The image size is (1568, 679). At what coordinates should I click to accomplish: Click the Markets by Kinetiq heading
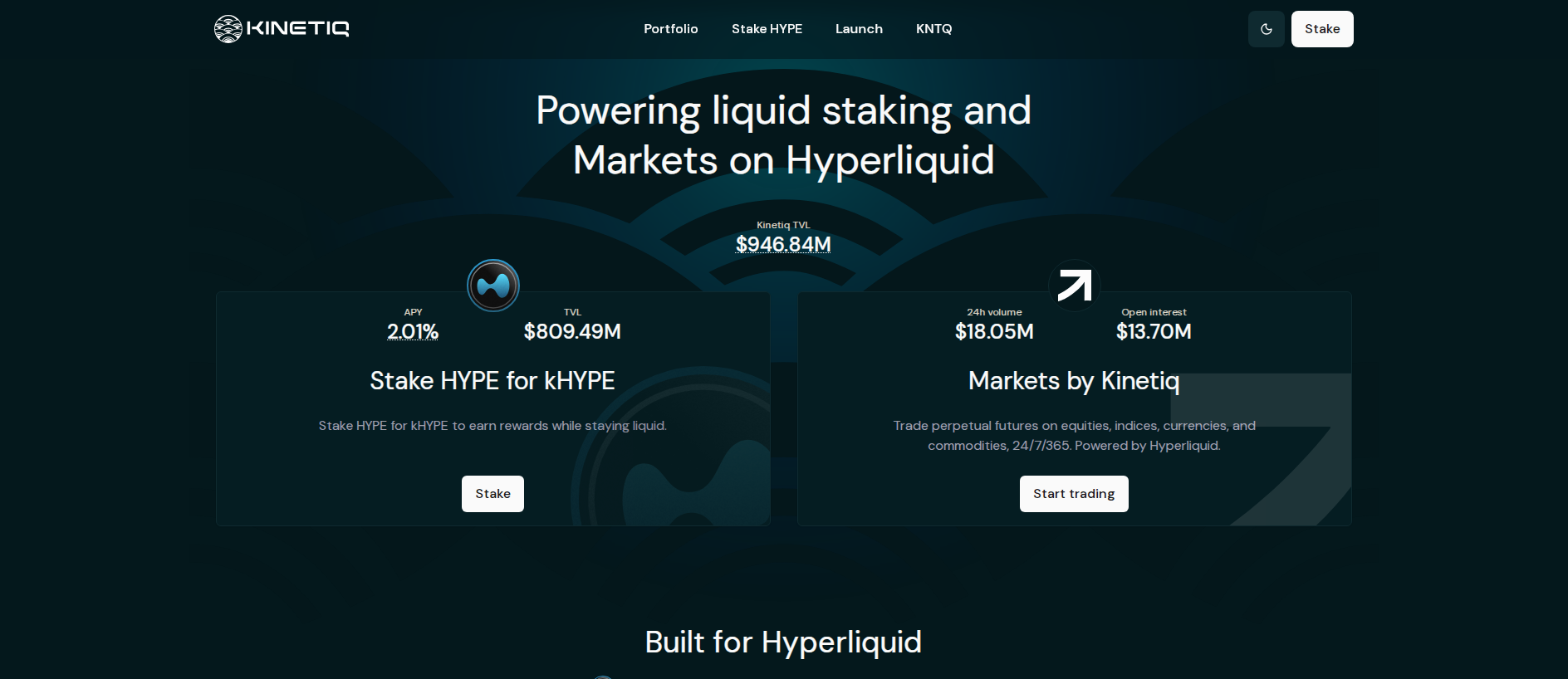coord(1074,381)
